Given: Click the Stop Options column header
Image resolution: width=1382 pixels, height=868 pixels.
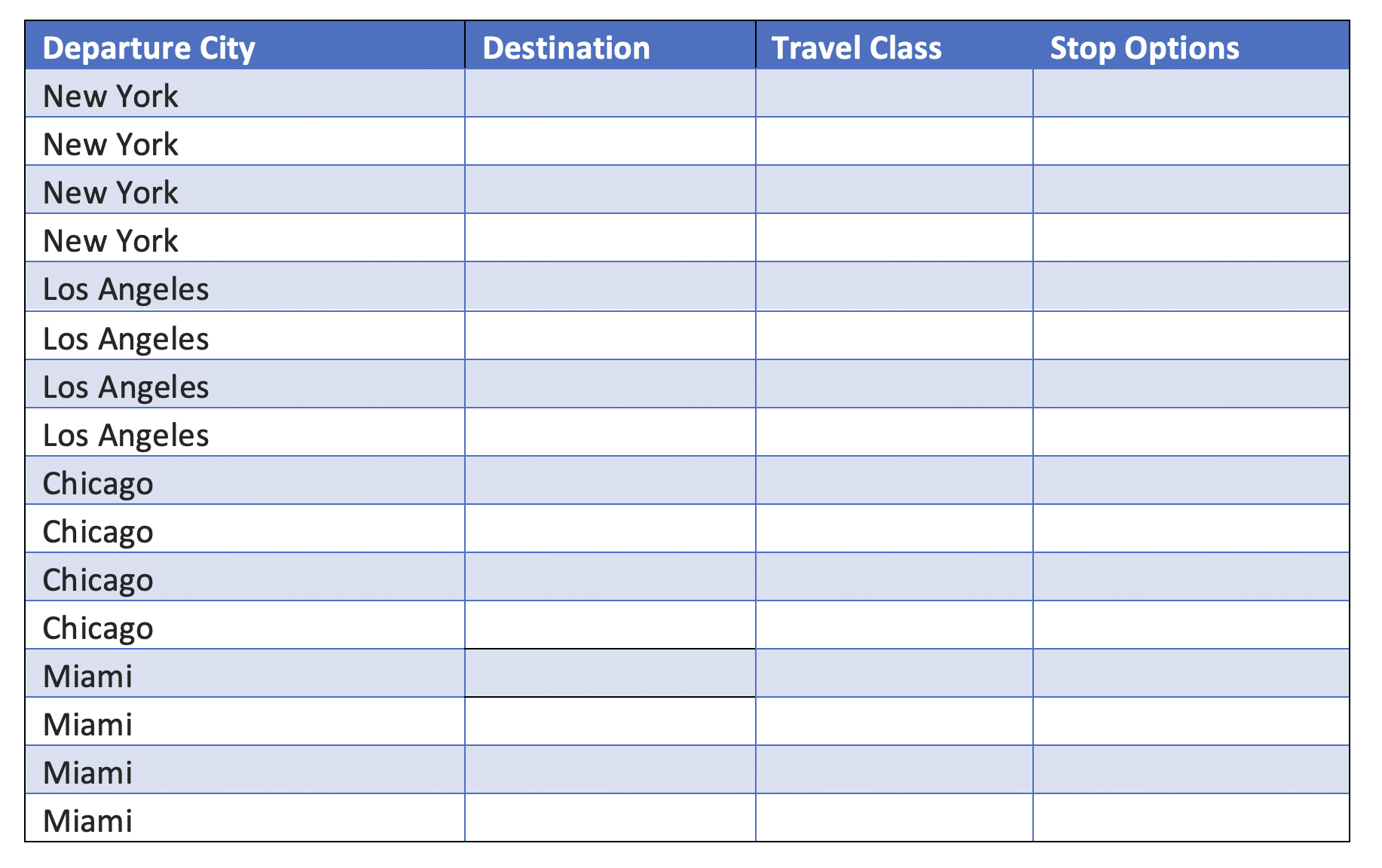Looking at the screenshot, I should click(1144, 48).
